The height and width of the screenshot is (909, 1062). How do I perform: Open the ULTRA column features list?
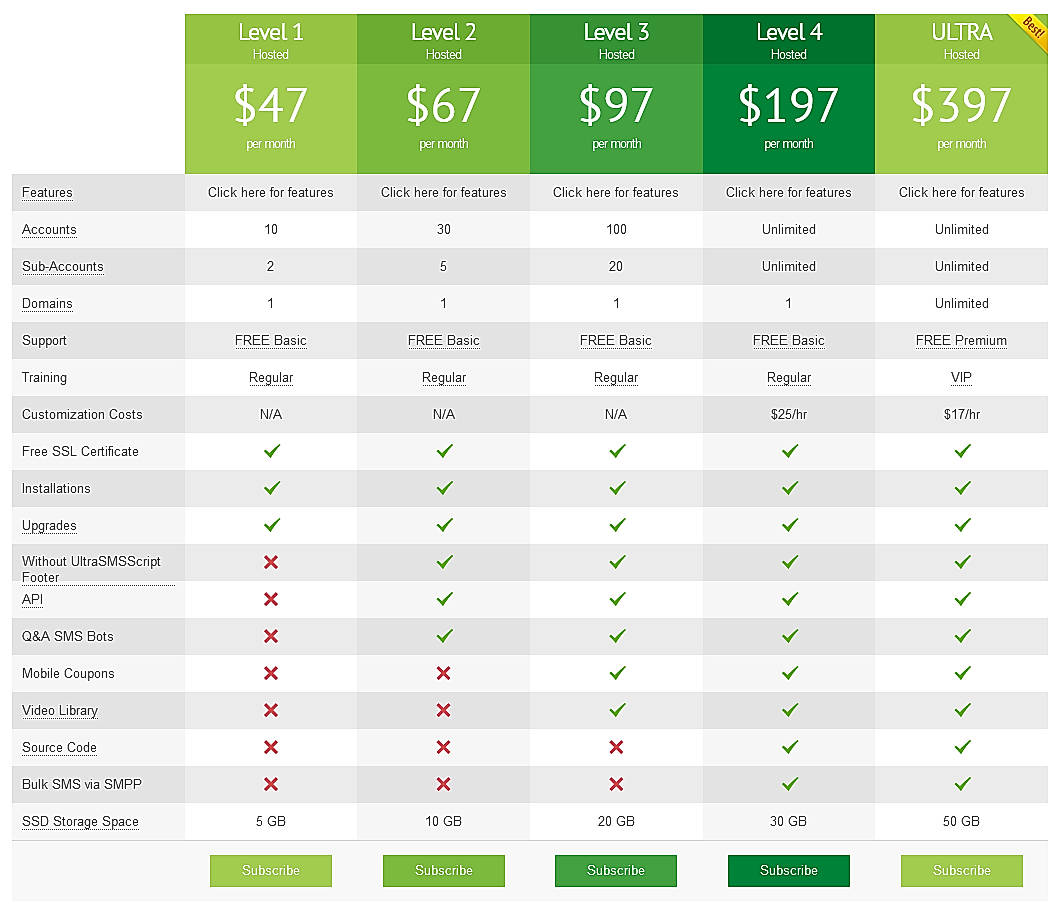pyautogui.click(x=961, y=192)
